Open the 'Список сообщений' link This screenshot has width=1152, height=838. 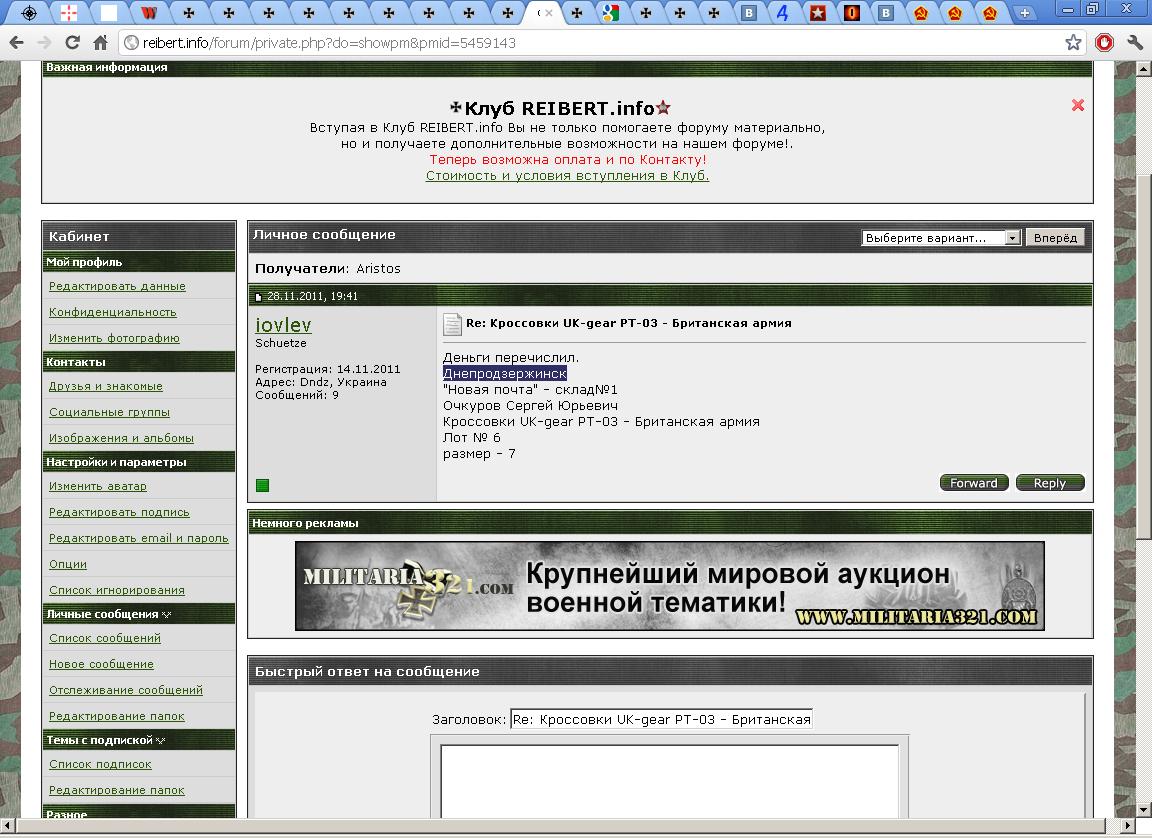[105, 638]
